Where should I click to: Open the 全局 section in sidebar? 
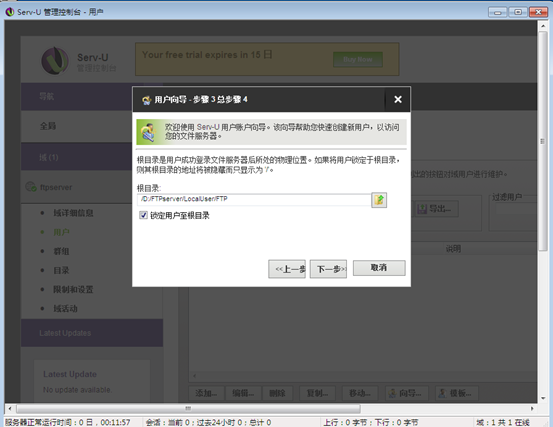77,126
